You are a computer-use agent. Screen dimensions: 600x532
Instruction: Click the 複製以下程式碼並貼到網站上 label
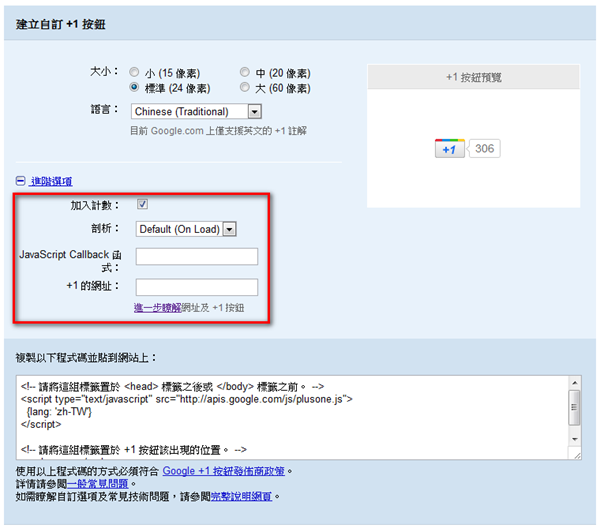coord(86,358)
